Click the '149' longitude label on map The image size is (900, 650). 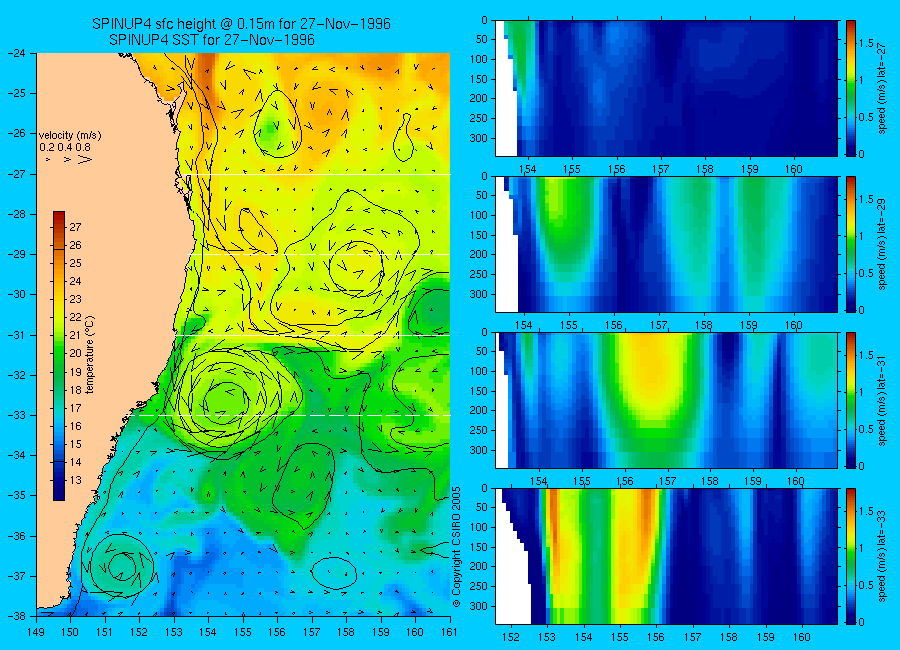36,632
